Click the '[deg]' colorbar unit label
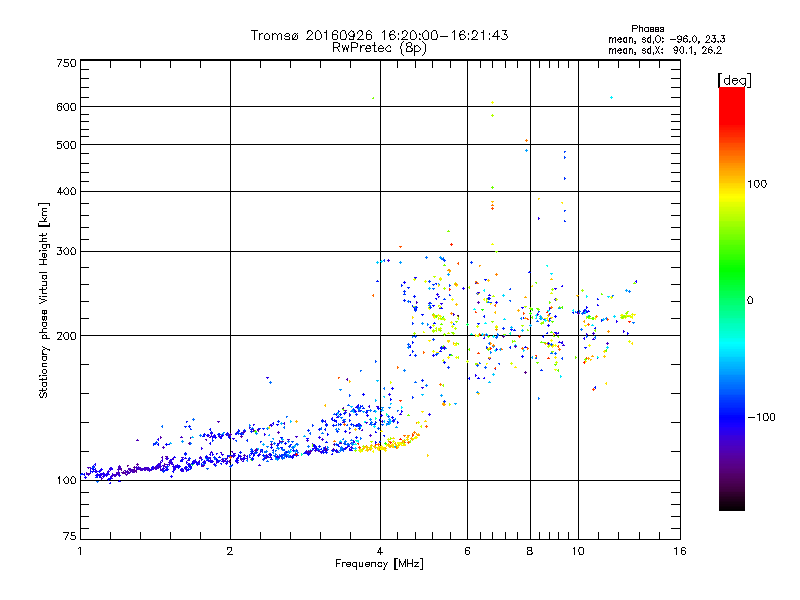800x600 pixels. click(x=734, y=80)
